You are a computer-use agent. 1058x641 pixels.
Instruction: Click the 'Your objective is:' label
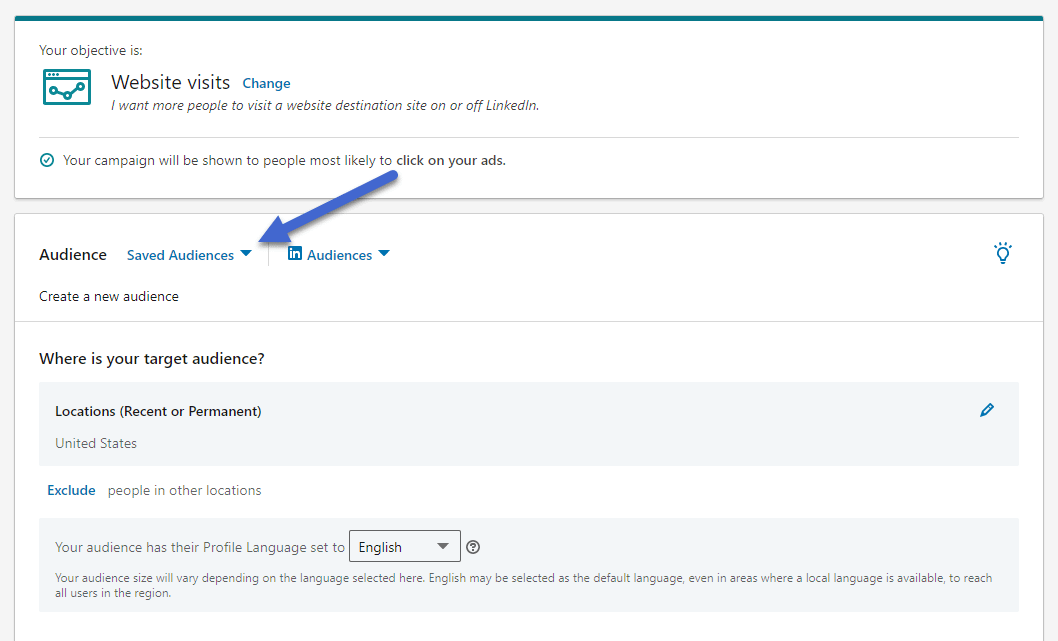coord(91,51)
